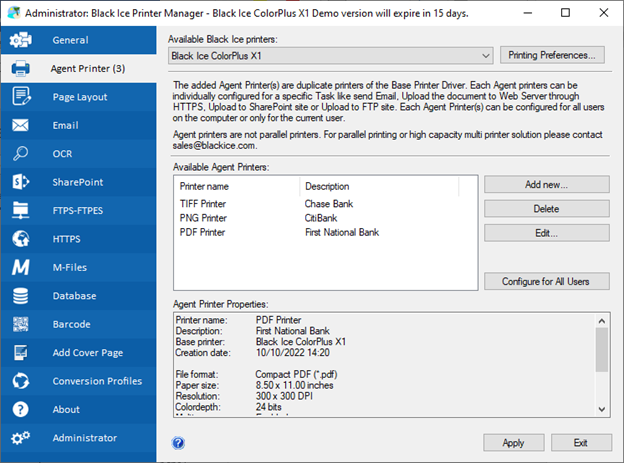624x463 pixels.
Task: Click the Email envelope icon
Action: [20, 125]
